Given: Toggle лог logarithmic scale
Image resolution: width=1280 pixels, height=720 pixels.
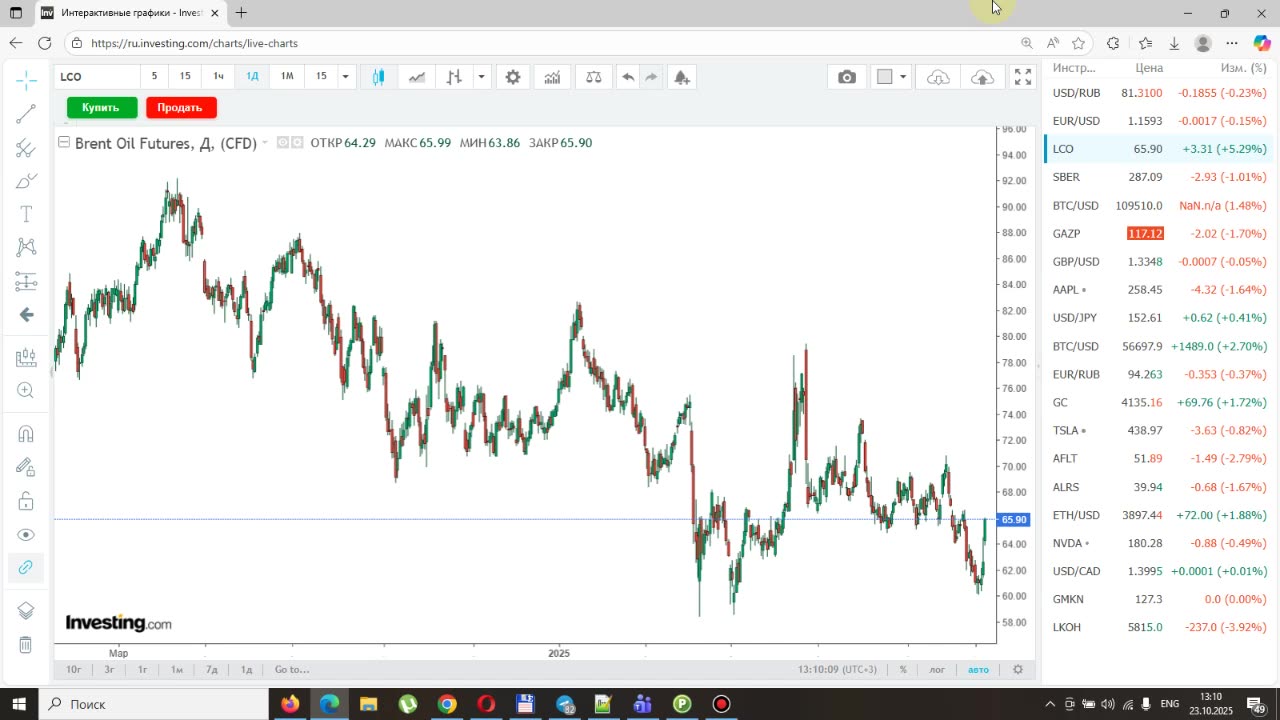Looking at the screenshot, I should click(x=937, y=669).
